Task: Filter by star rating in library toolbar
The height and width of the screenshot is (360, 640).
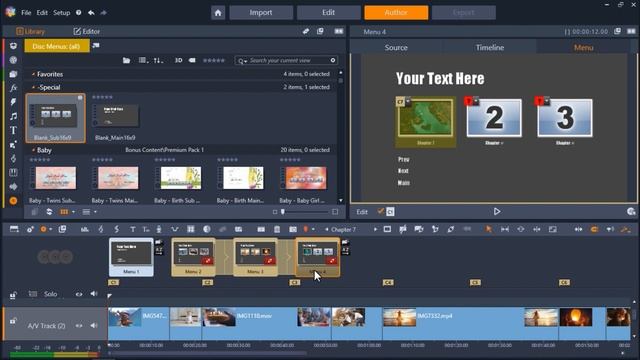Action: tap(214, 60)
